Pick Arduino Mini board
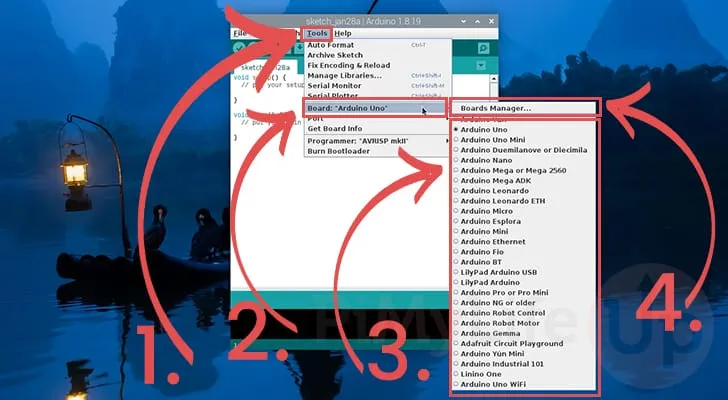 524,232
